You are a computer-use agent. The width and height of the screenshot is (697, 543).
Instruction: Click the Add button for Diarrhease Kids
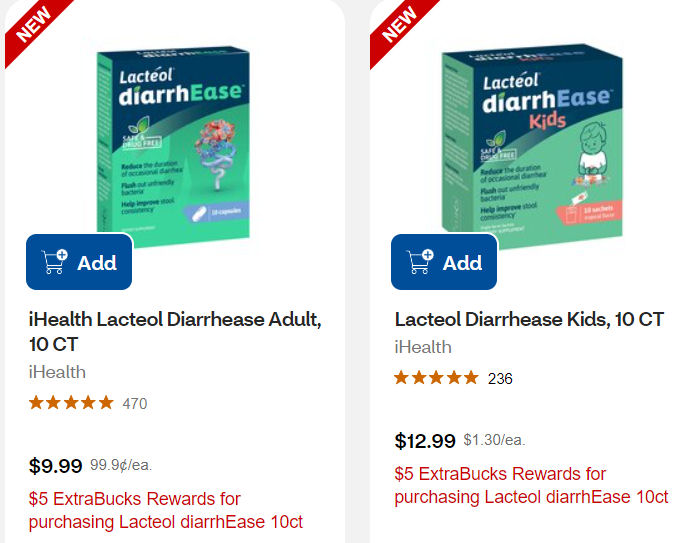click(x=444, y=263)
